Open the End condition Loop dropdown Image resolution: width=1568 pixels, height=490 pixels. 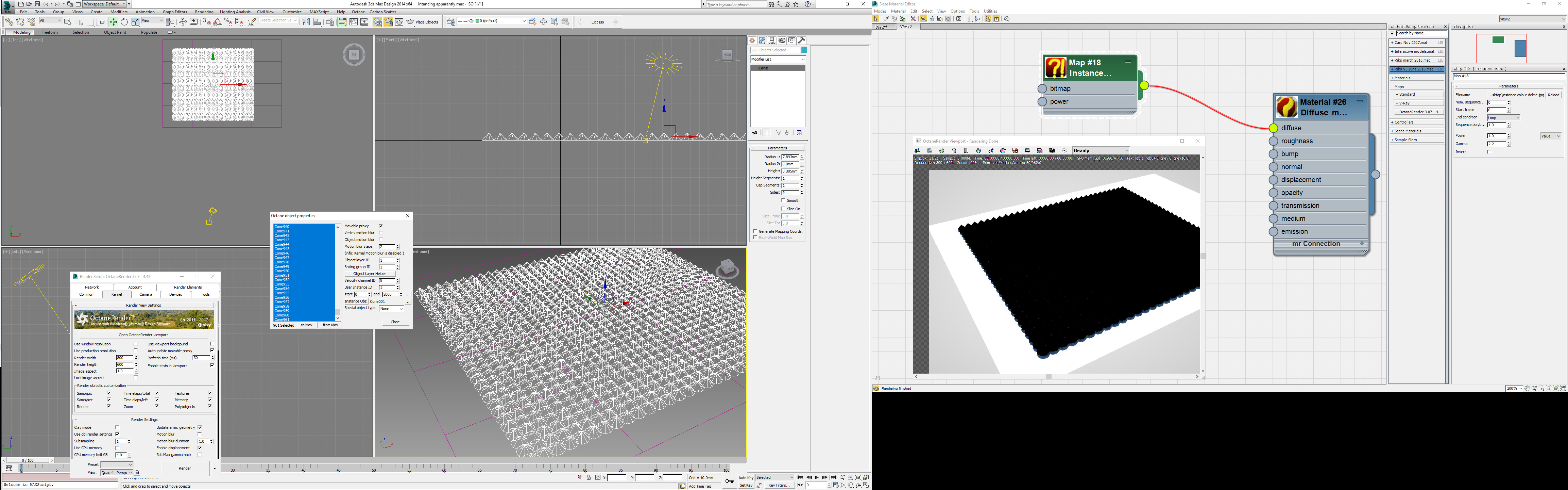pyautogui.click(x=1503, y=118)
